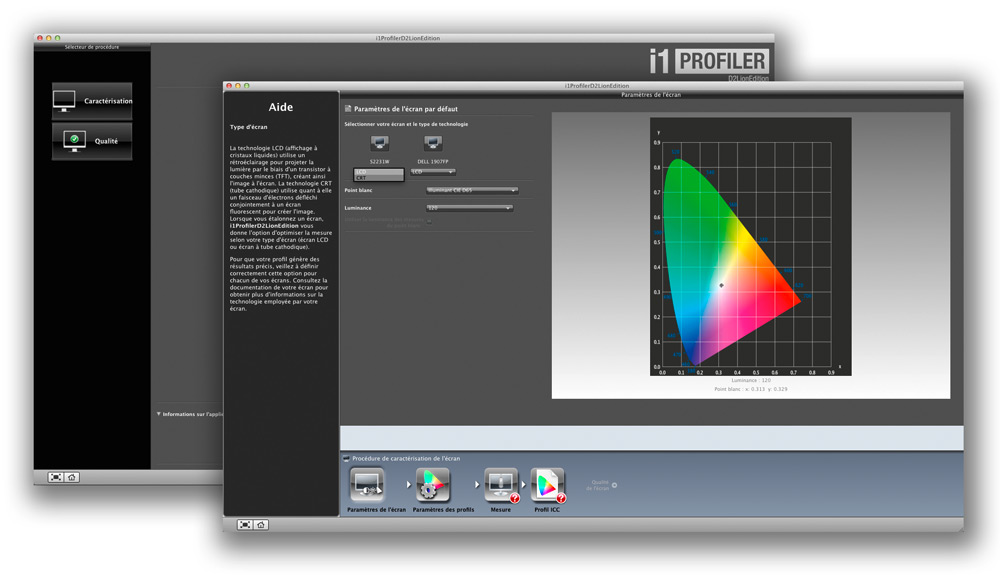Click the i1 PROFILER logo in back window
The height and width of the screenshot is (578, 1000).
[709, 61]
